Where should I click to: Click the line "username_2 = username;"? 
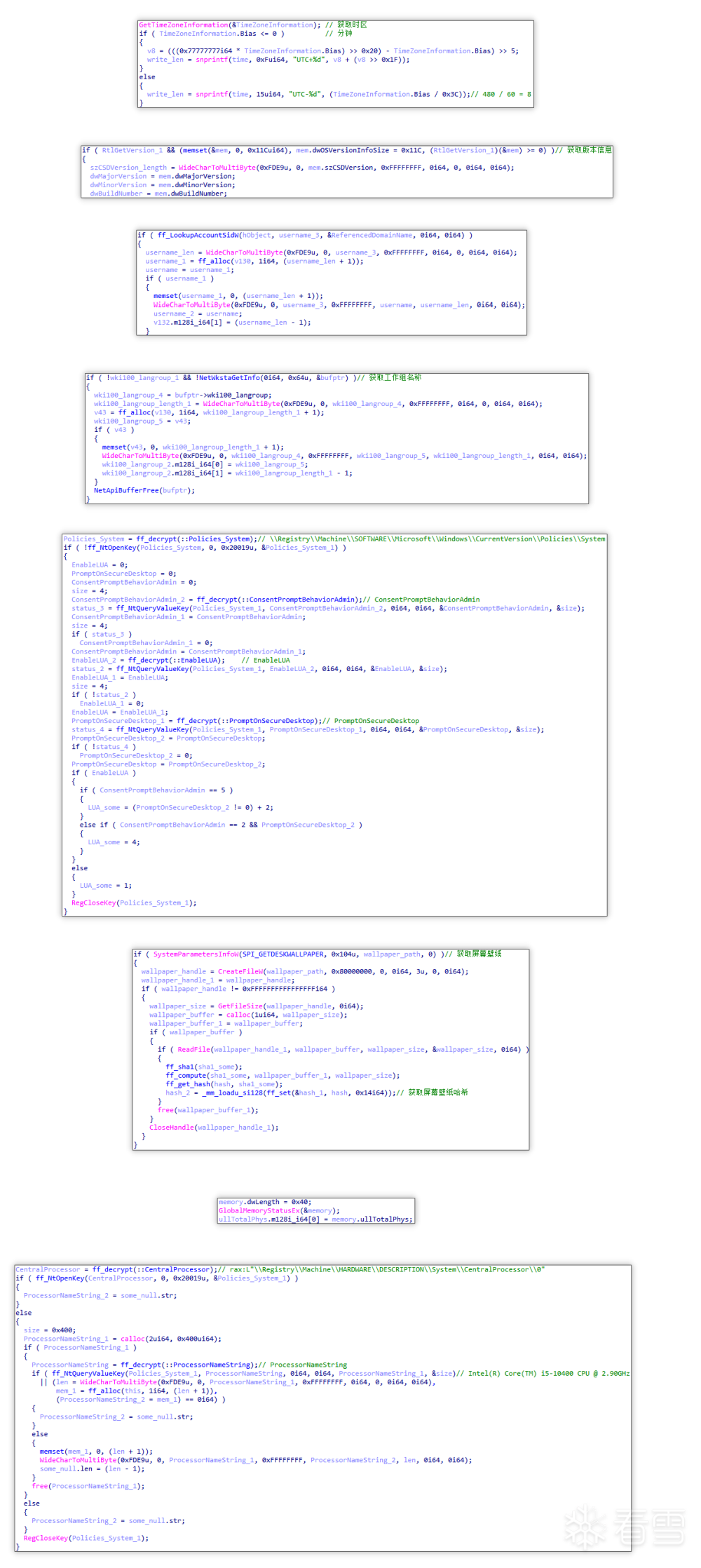click(198, 314)
